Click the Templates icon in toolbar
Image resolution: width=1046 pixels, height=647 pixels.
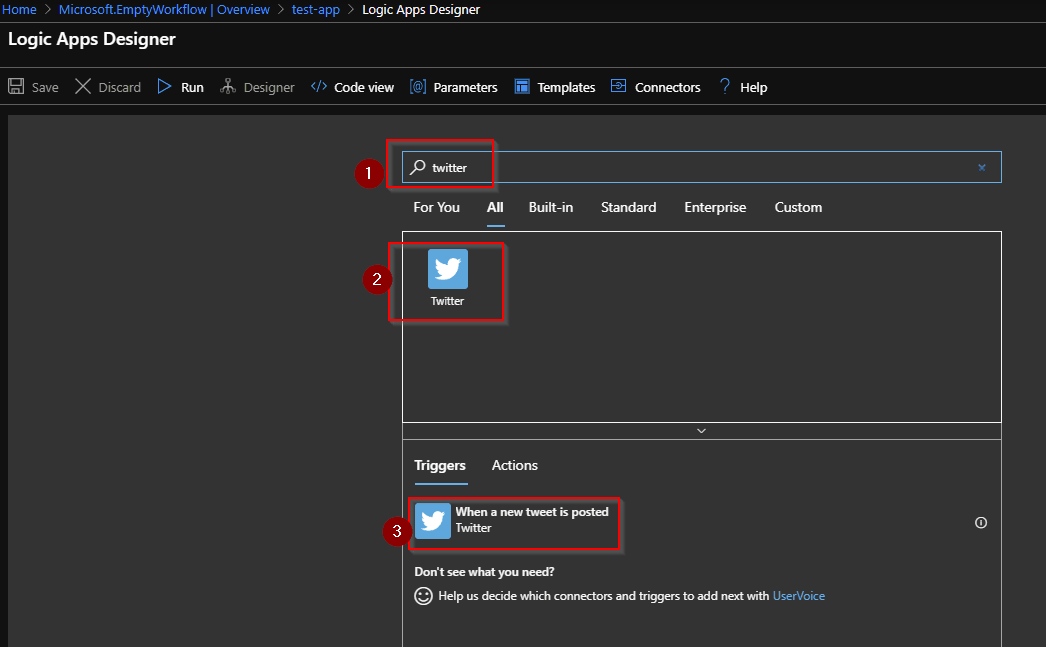[x=522, y=87]
